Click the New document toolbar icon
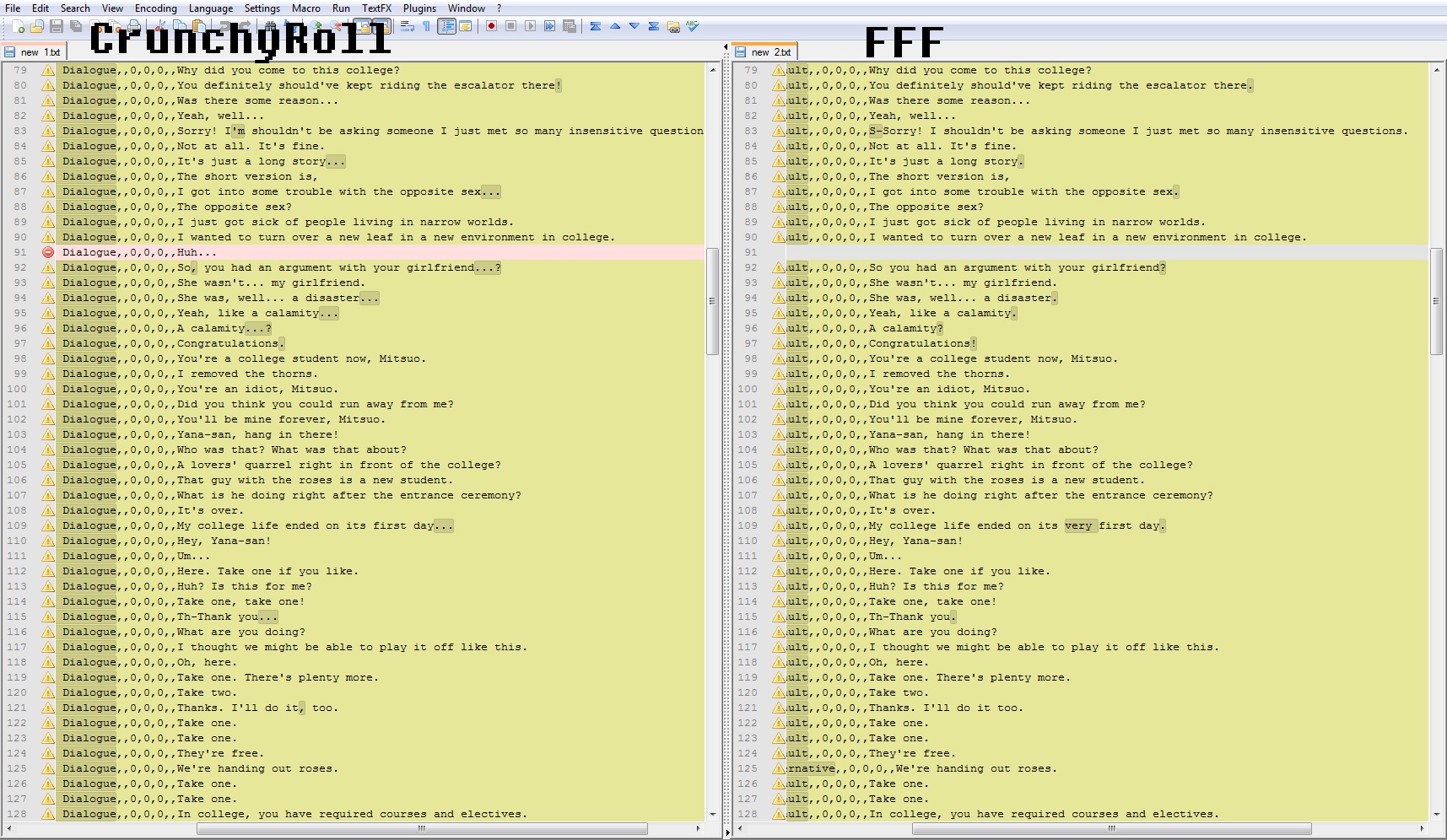The image size is (1447, 840). 18,26
